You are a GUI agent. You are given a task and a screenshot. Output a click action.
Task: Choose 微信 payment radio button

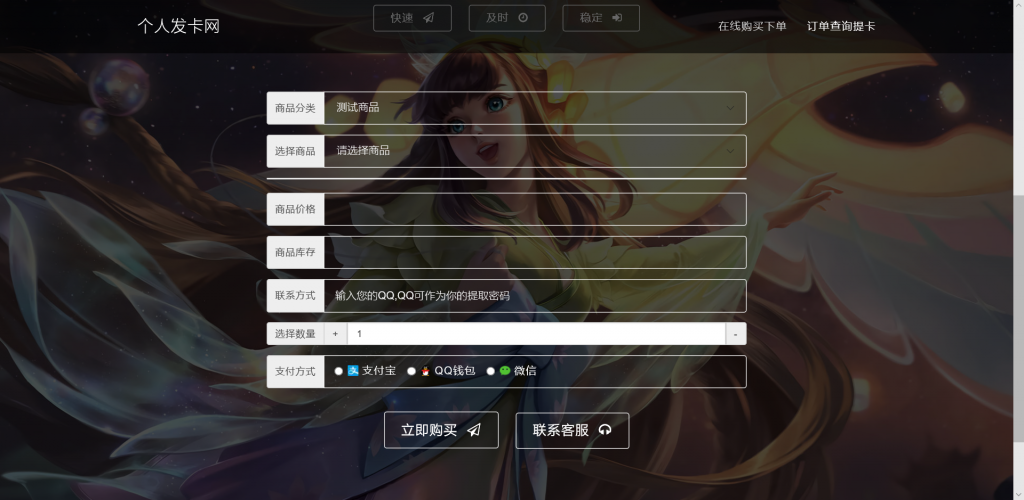(x=491, y=371)
